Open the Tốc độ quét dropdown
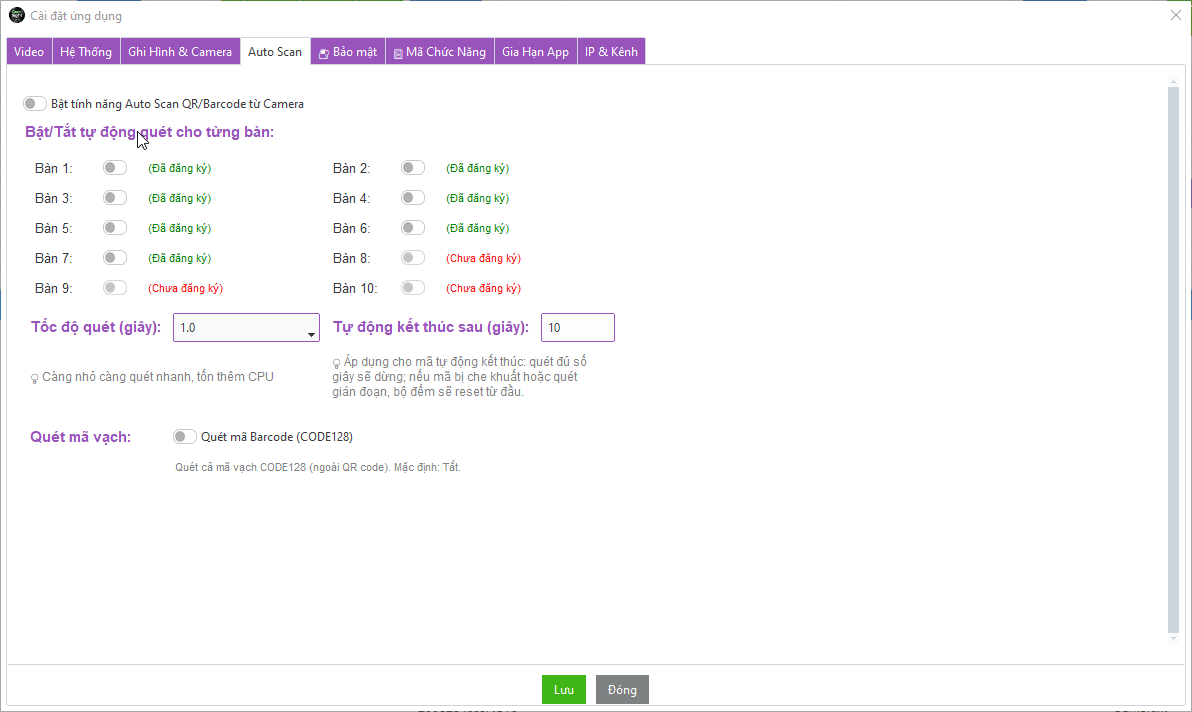 (x=246, y=328)
